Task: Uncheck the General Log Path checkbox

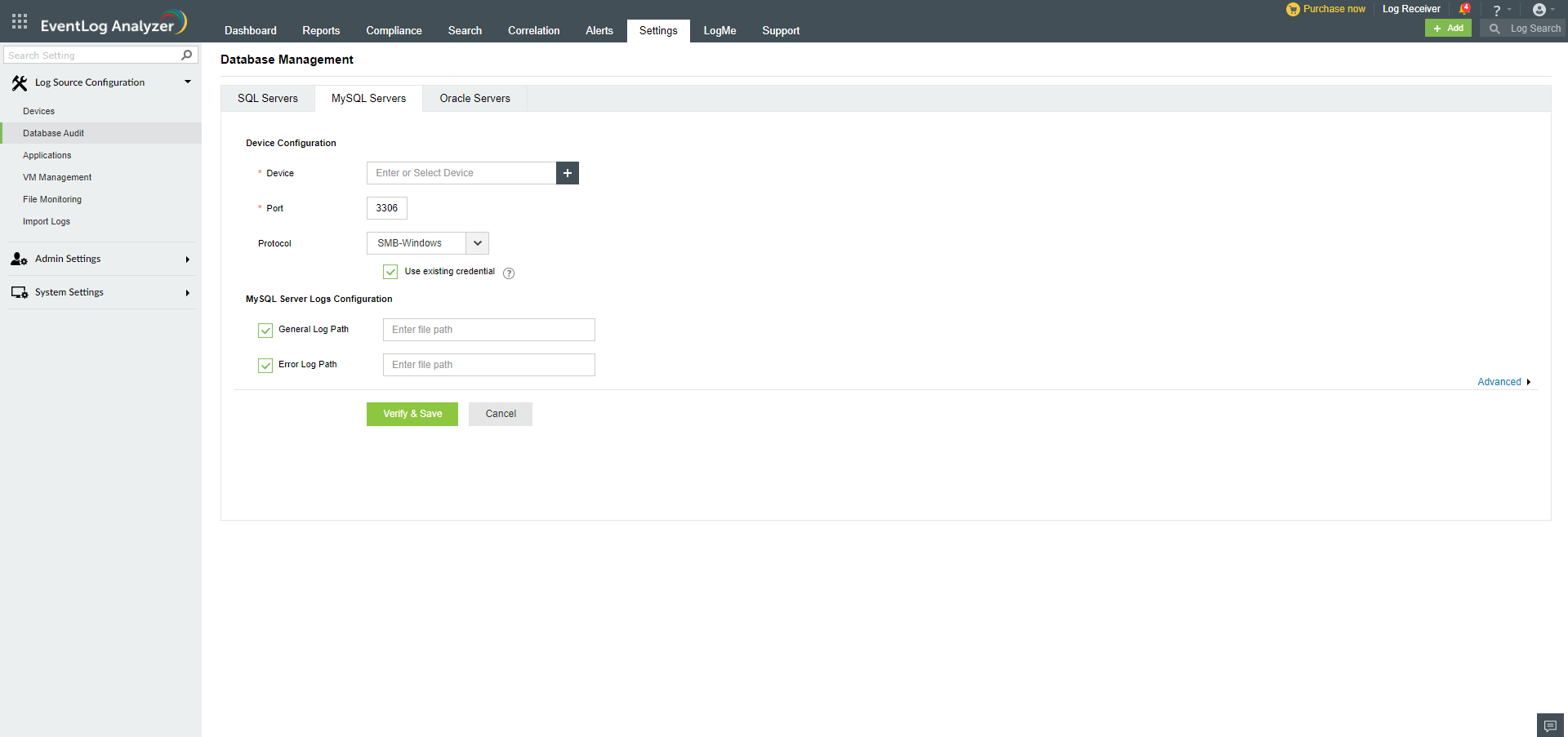Action: pyautogui.click(x=265, y=330)
